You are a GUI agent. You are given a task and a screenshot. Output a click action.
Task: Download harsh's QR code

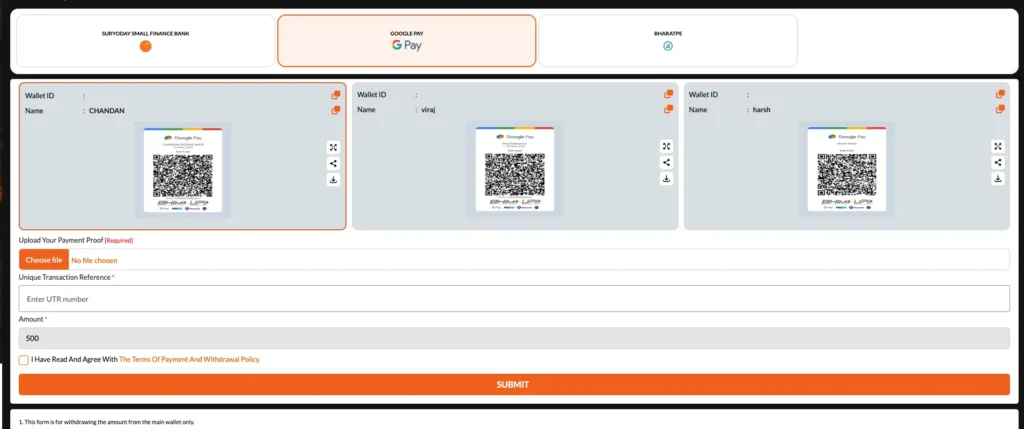[998, 179]
